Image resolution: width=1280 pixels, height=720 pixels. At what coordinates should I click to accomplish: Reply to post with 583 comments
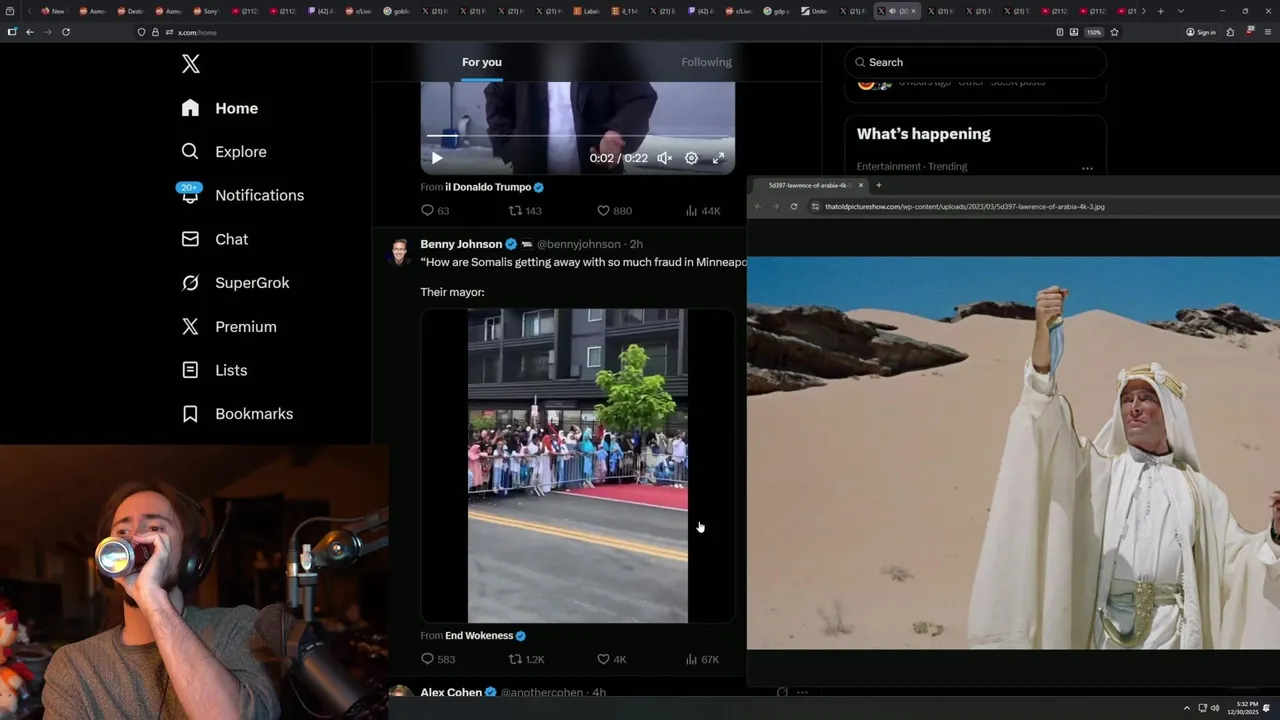coord(438,659)
